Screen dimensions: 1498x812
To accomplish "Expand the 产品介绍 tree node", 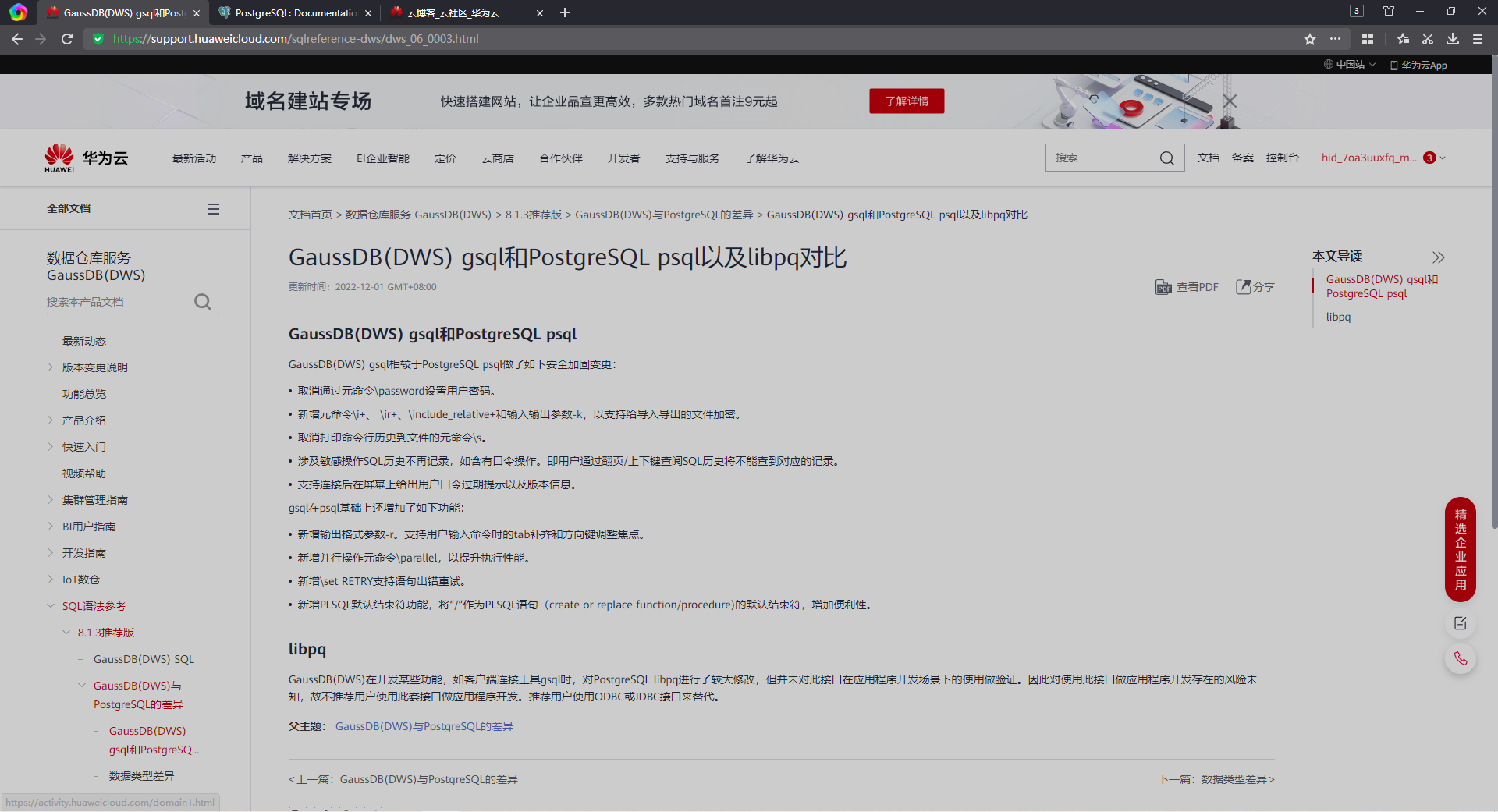I will [51, 420].
